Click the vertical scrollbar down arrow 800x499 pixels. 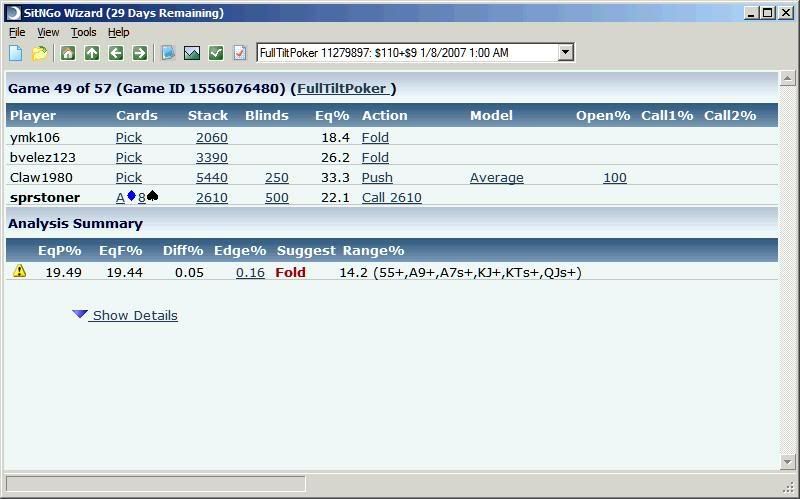787,462
